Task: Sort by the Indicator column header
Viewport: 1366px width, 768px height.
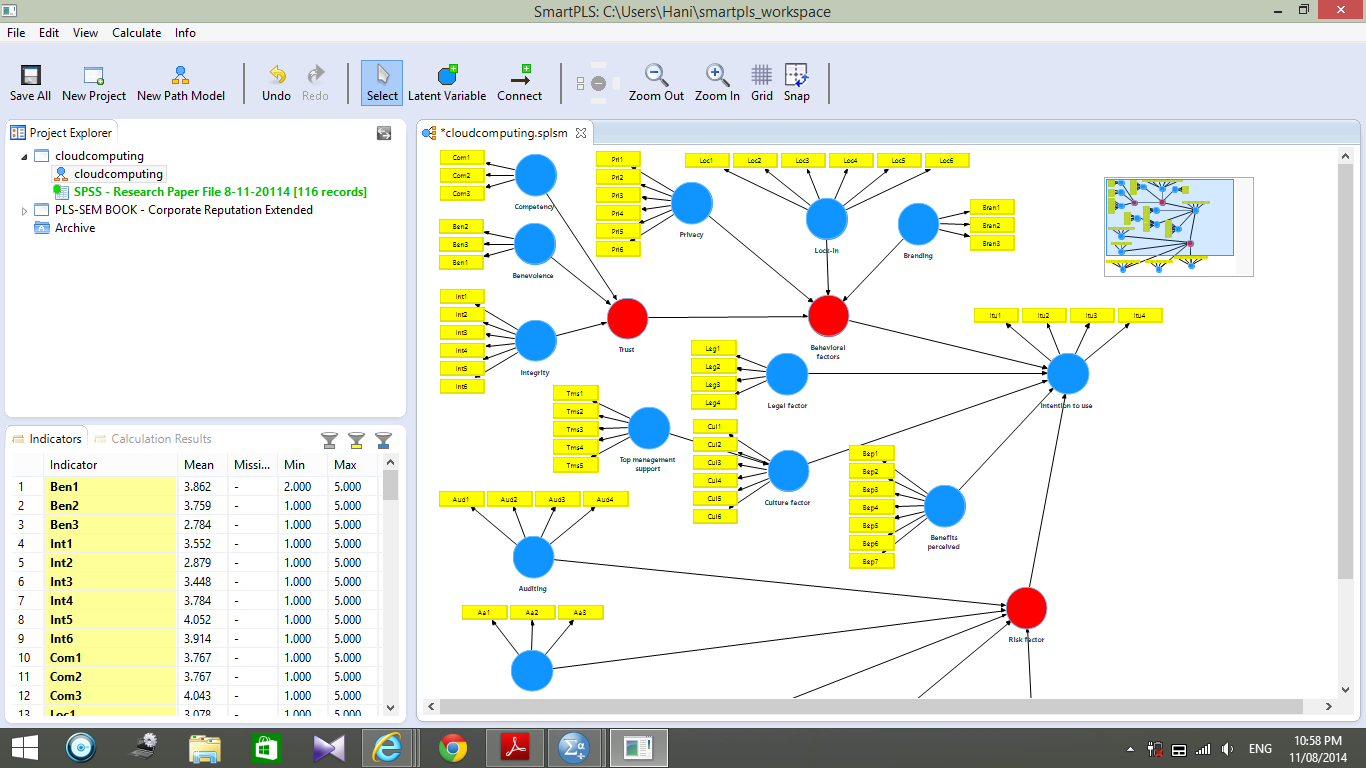Action: tap(111, 465)
